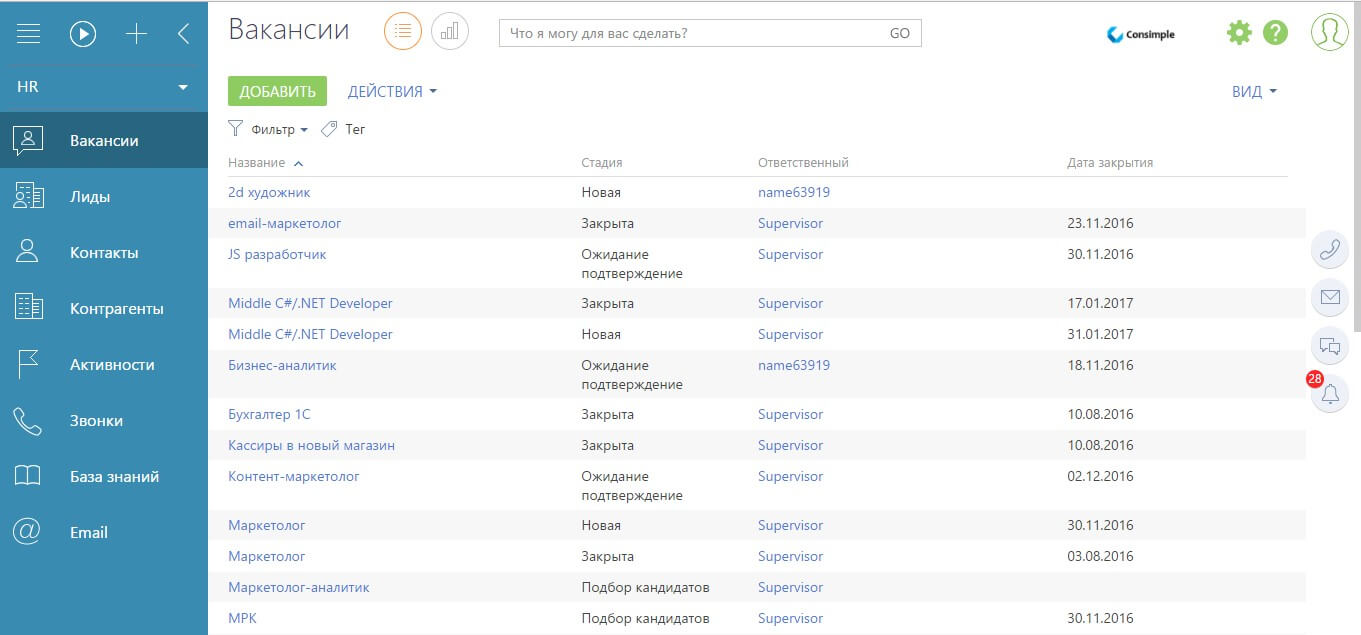The width and height of the screenshot is (1361, 635).
Task: Open the HR workplace dropdown
Action: pos(104,87)
